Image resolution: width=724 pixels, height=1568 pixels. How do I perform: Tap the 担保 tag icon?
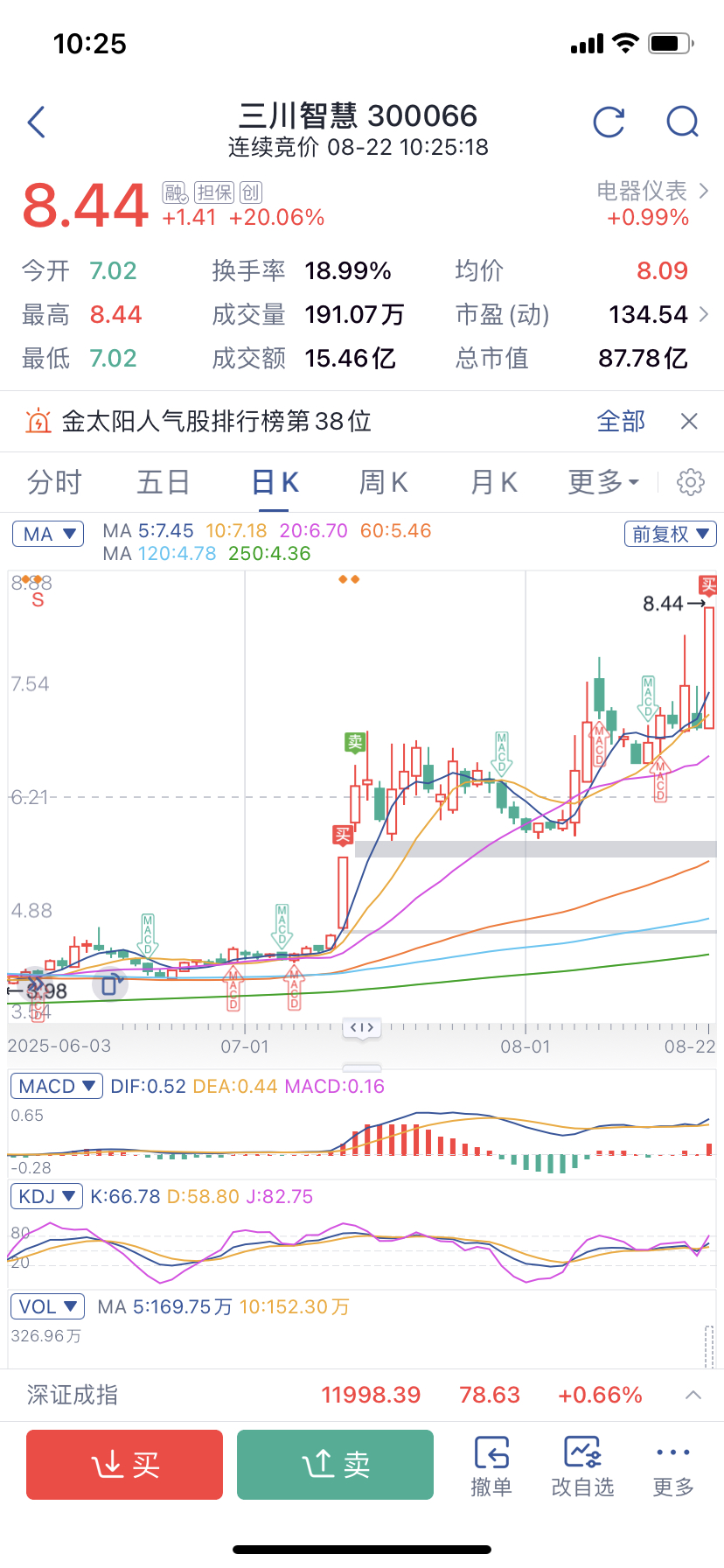click(213, 192)
